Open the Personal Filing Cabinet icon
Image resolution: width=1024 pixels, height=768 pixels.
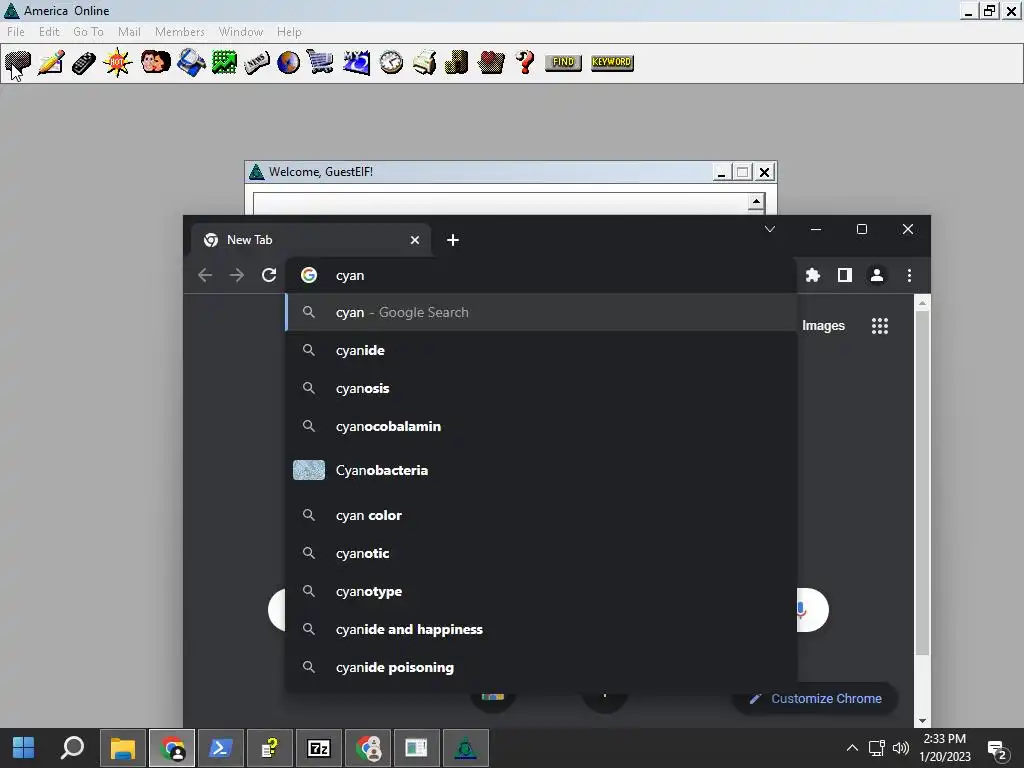click(x=456, y=63)
